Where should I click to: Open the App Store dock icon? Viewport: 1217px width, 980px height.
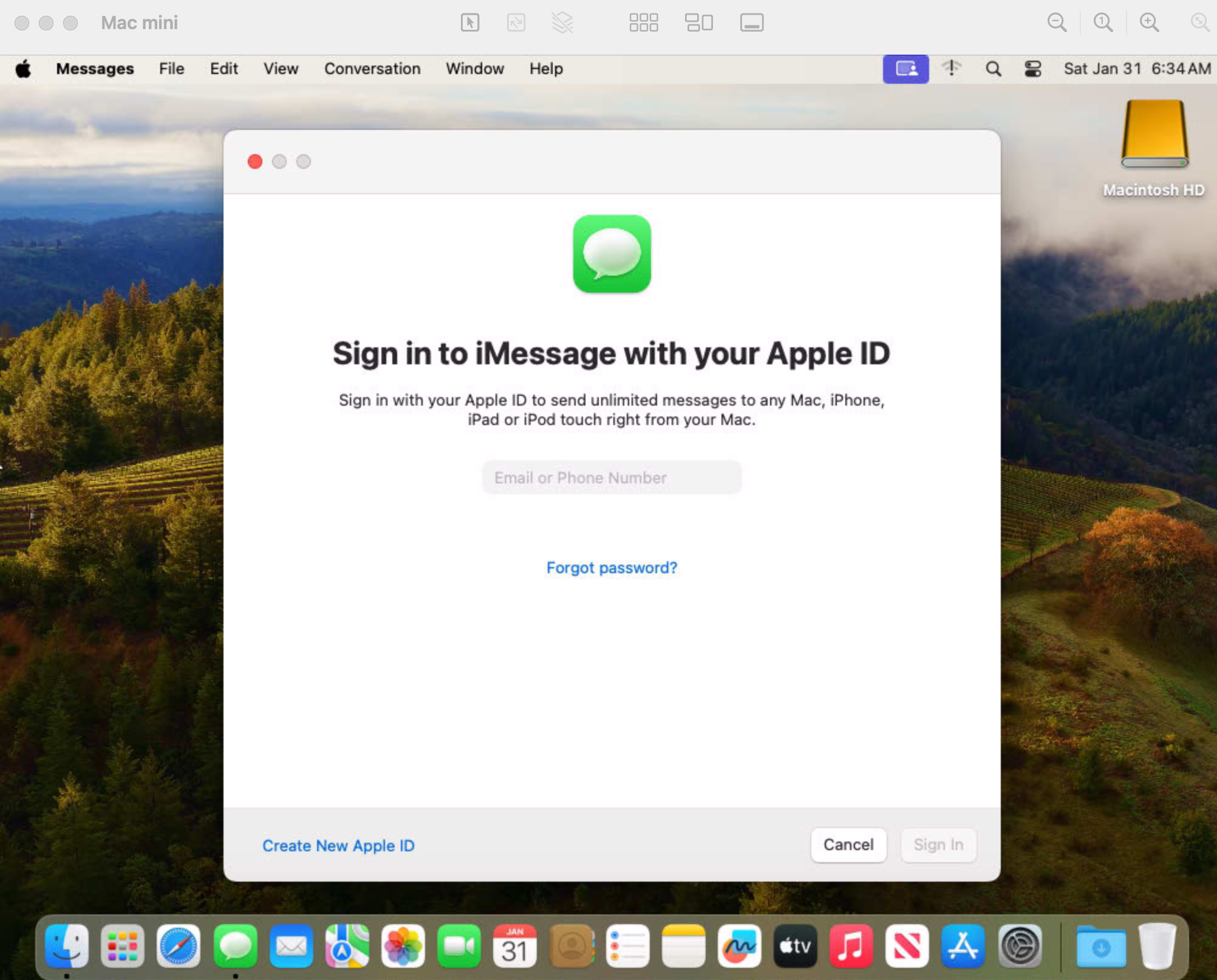963,946
